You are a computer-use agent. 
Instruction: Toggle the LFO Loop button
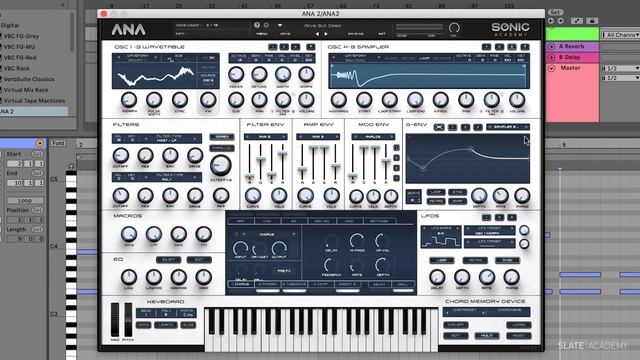(442, 260)
